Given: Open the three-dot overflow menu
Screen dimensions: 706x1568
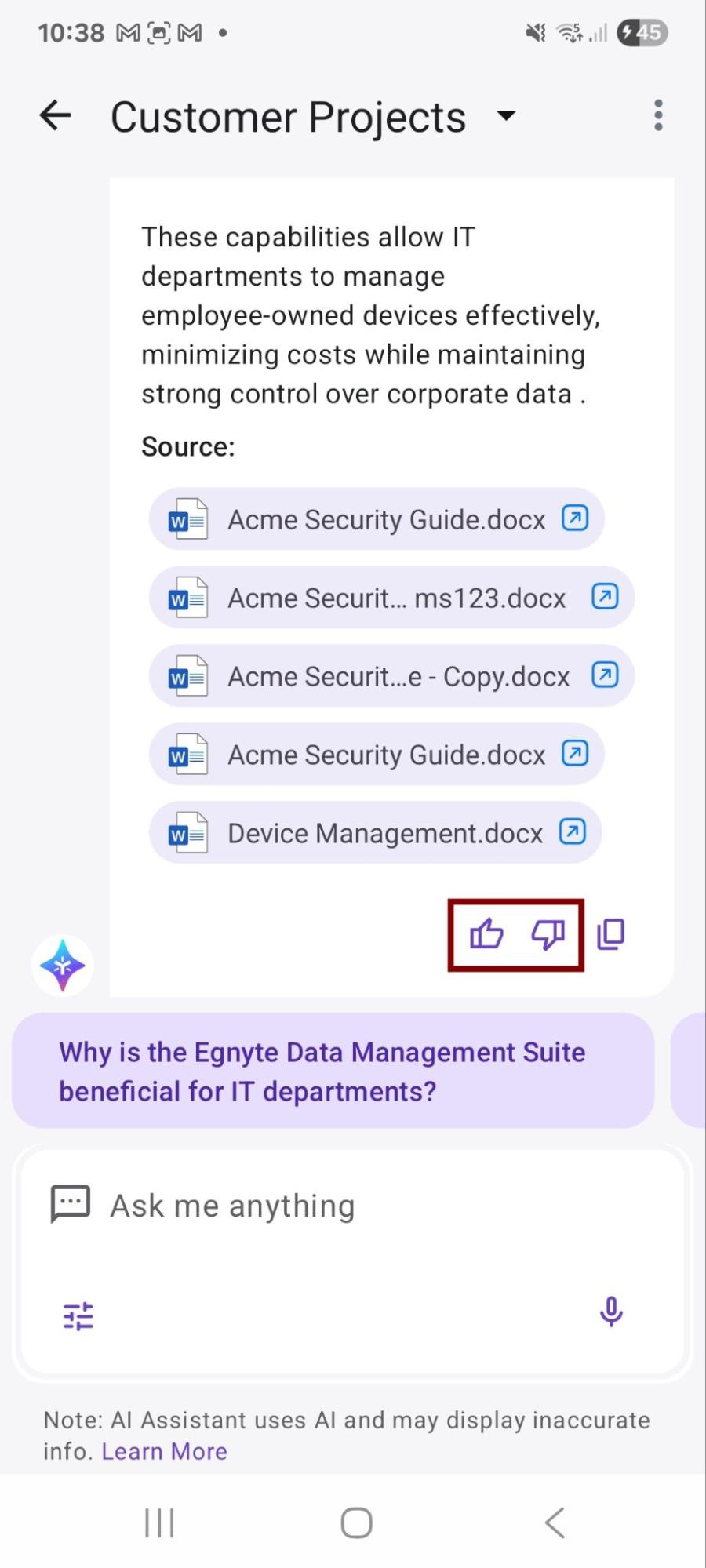Looking at the screenshot, I should [658, 116].
